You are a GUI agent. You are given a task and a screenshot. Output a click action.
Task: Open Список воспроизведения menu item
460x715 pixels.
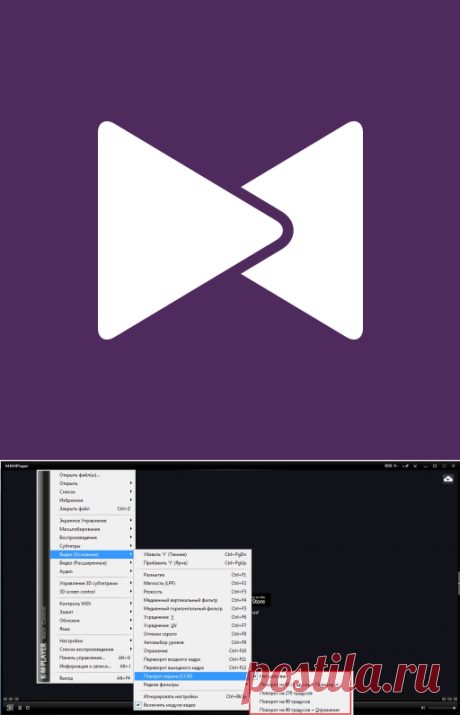pyautogui.click(x=93, y=649)
